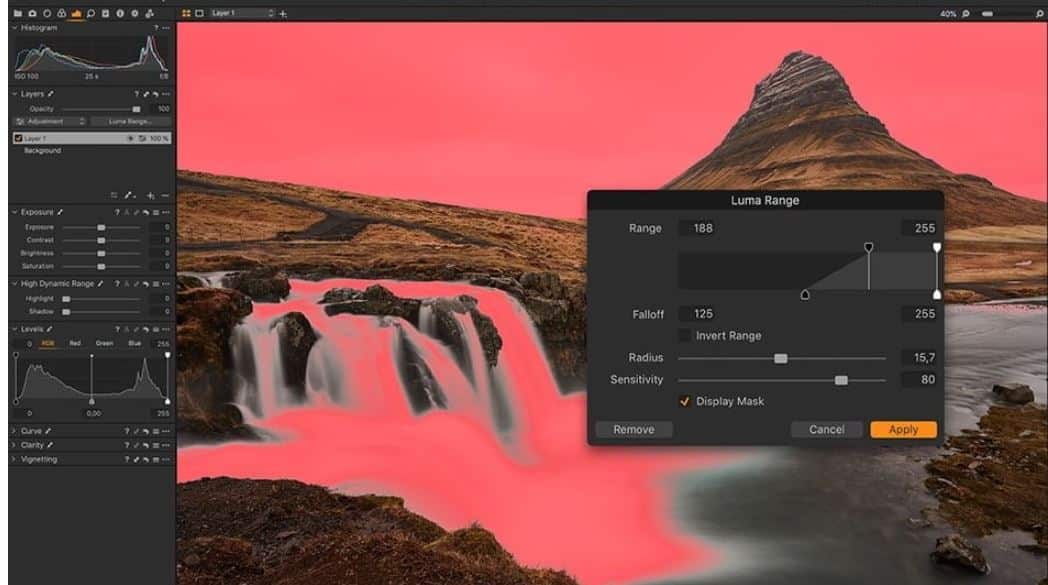Open Clarity panel more options menu

click(x=166, y=445)
